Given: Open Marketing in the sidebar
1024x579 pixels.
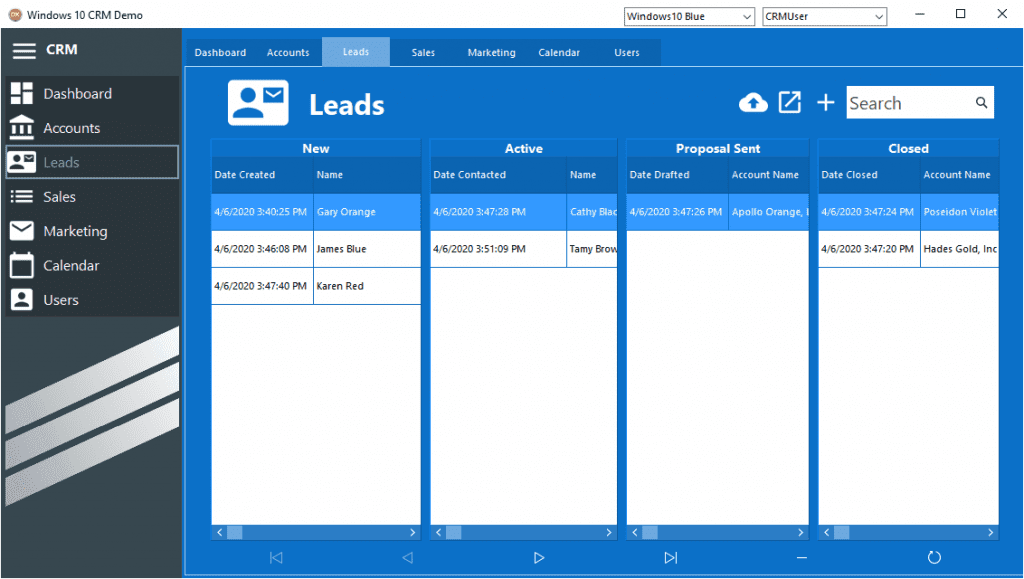Looking at the screenshot, I should (91, 231).
